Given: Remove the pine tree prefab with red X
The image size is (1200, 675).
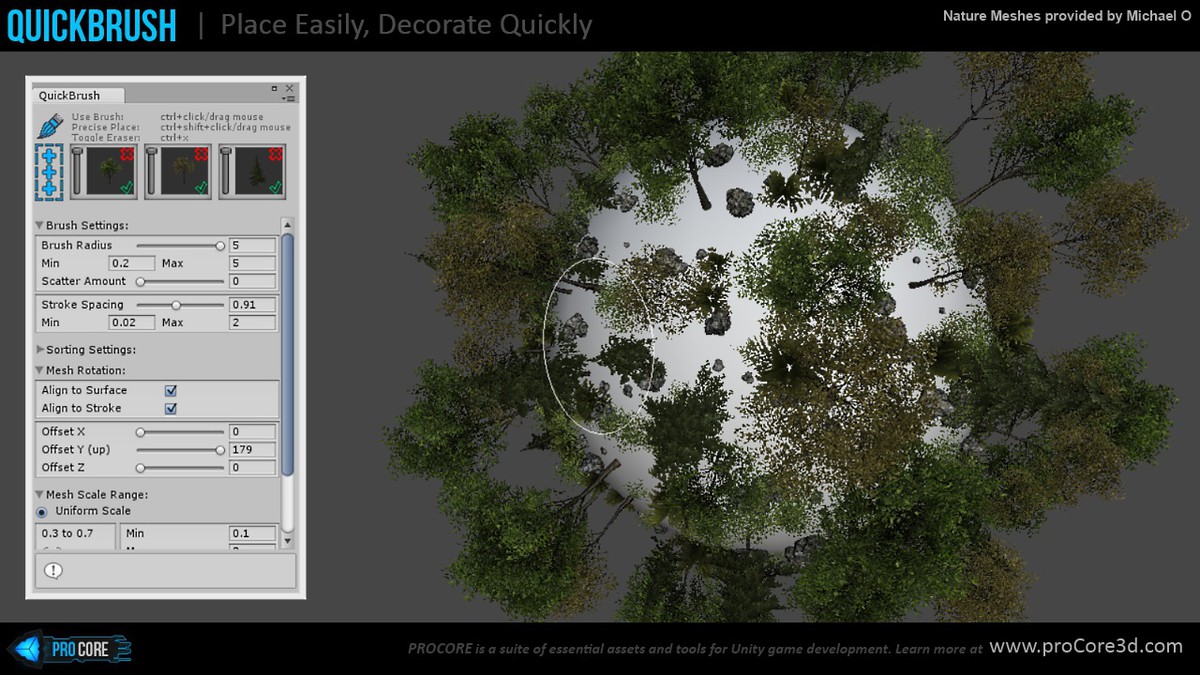Looking at the screenshot, I should pyautogui.click(x=277, y=154).
